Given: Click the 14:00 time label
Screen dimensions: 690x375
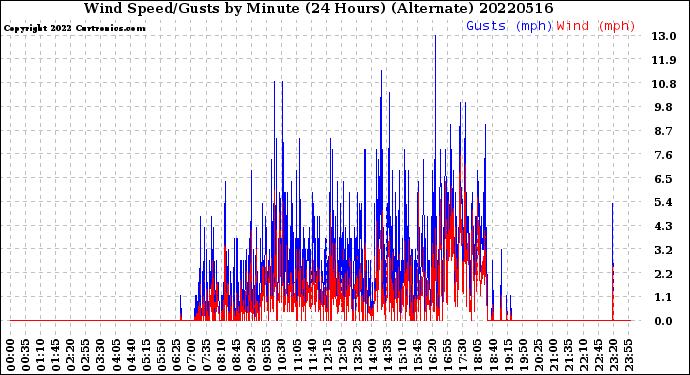Looking at the screenshot, I should coord(372,355).
